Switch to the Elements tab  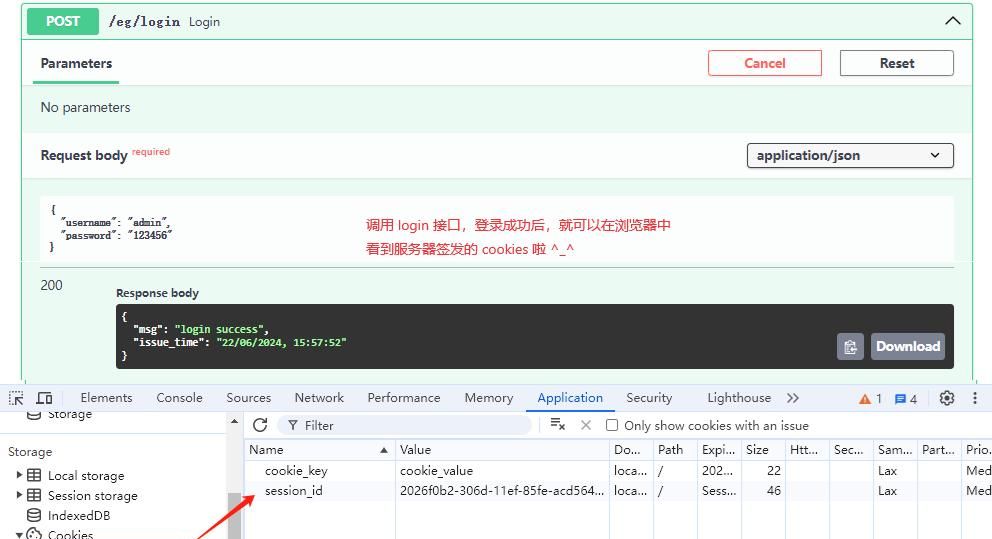106,398
